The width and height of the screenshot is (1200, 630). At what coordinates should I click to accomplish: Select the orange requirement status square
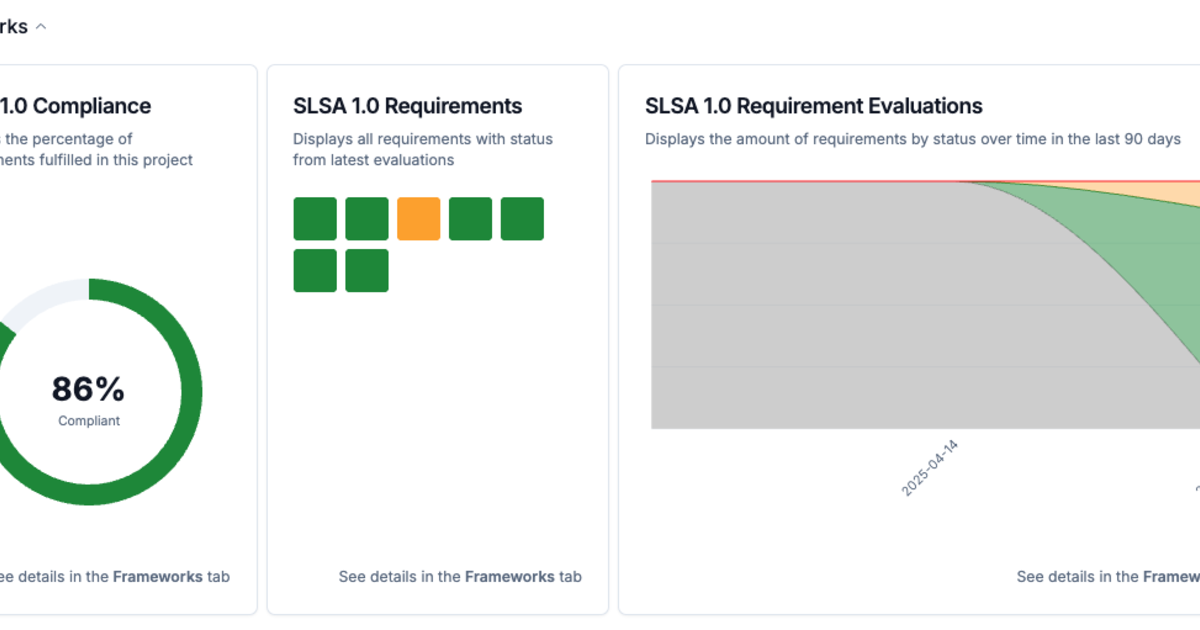pos(419,219)
